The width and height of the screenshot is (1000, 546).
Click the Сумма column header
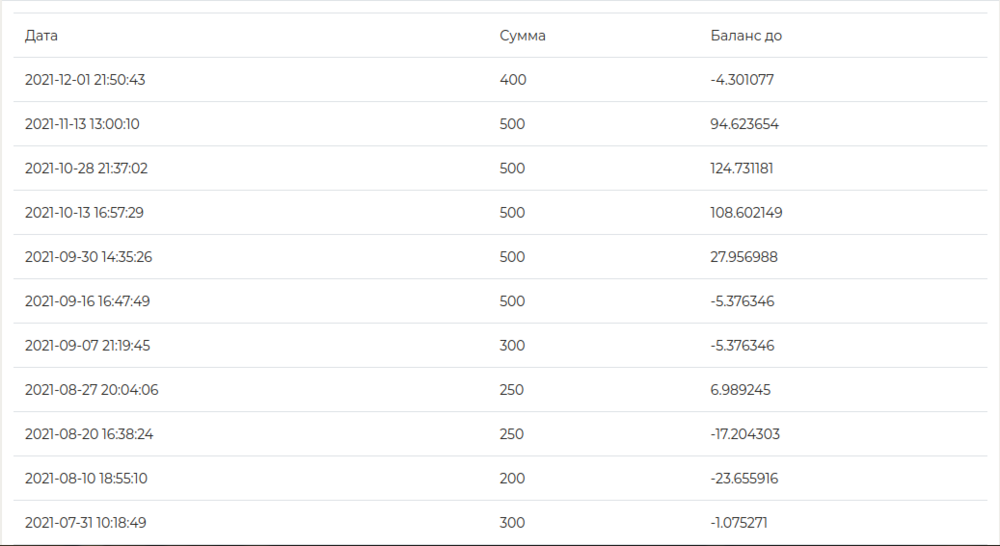(522, 36)
